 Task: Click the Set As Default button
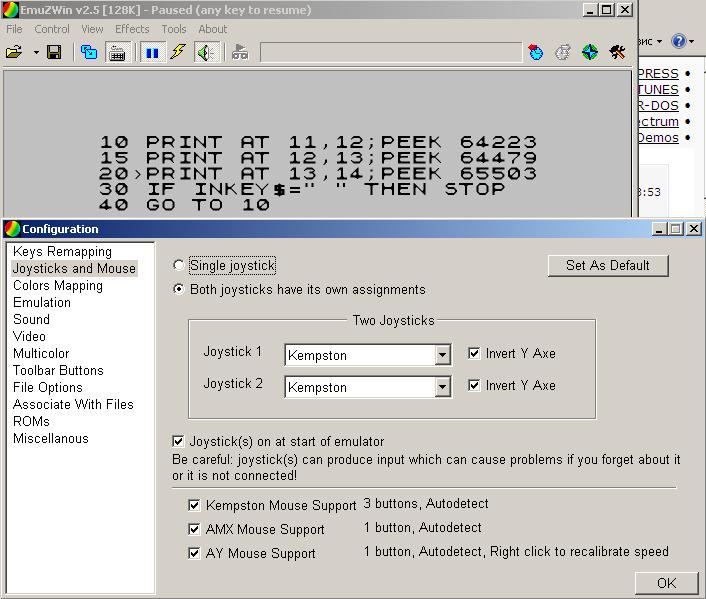pyautogui.click(x=608, y=265)
